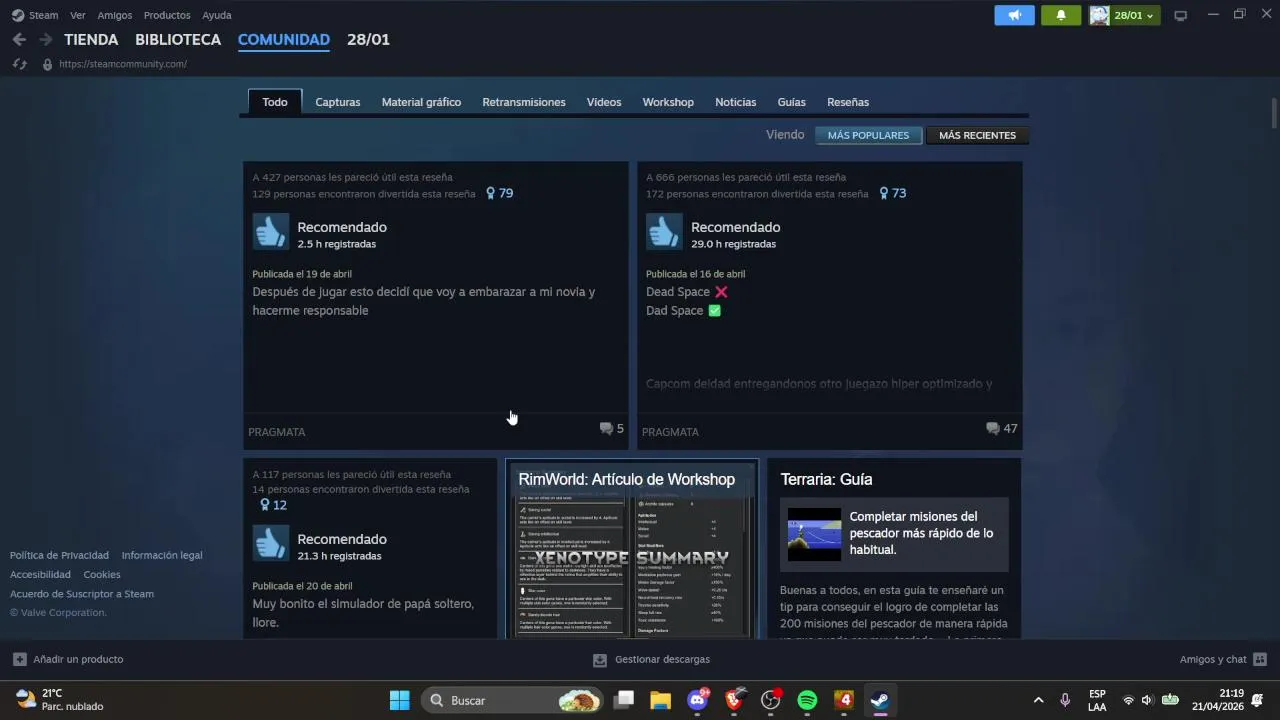The image size is (1280, 720).
Task: Expand the 28/01 account dropdown
Action: pyautogui.click(x=1124, y=15)
